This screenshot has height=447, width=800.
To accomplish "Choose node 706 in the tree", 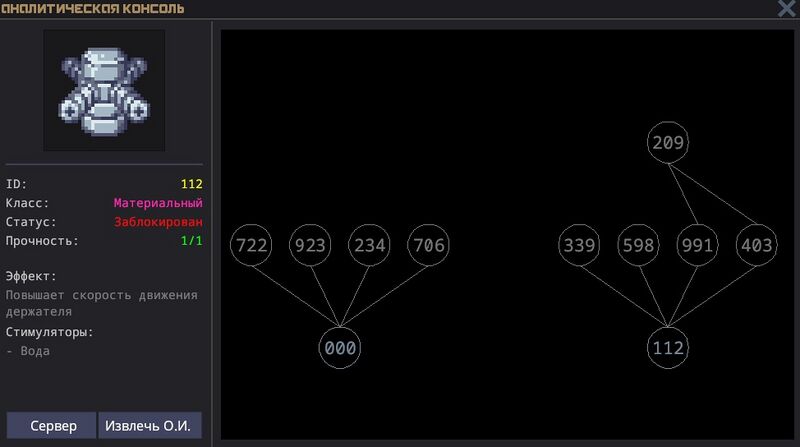I will [x=428, y=245].
